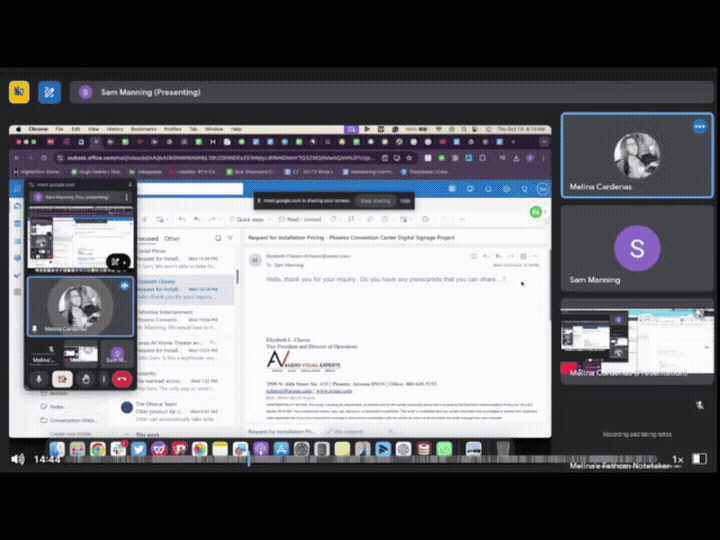Viewport: 720px width, 540px height.
Task: Click Forward icon in message header
Action: pyautogui.click(x=511, y=256)
